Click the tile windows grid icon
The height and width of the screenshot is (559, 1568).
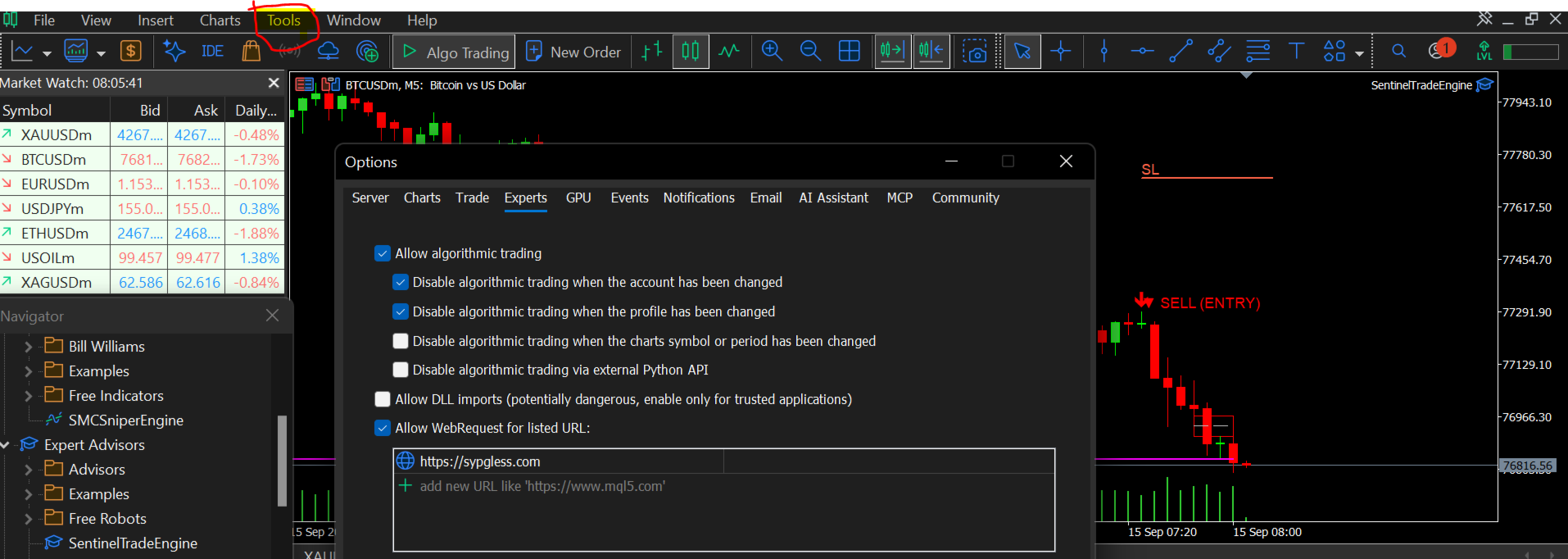tap(850, 52)
